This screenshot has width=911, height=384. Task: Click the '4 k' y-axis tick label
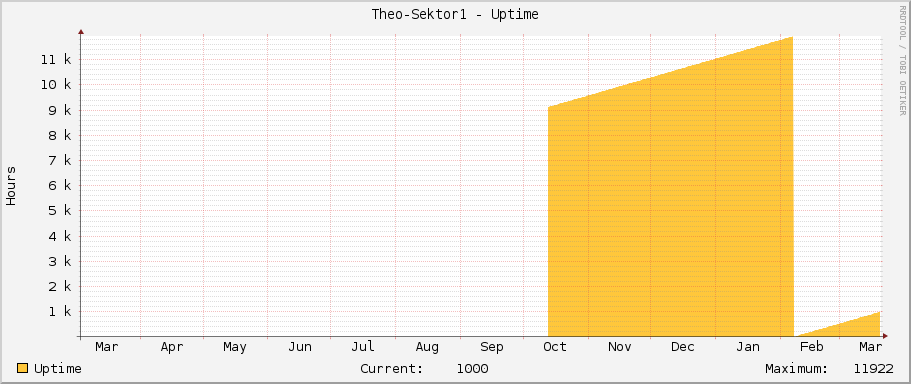[x=59, y=236]
